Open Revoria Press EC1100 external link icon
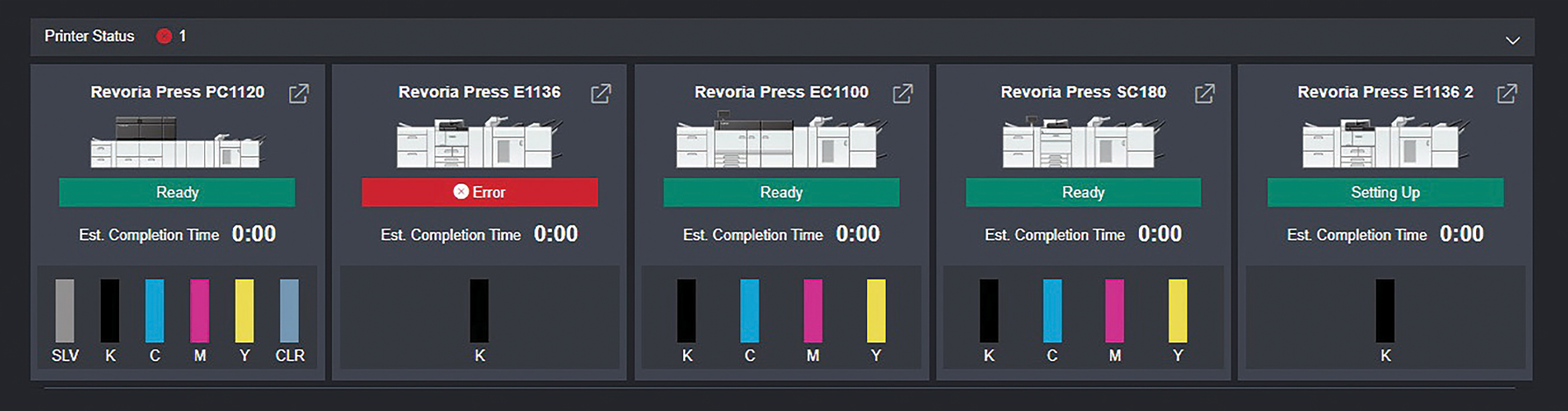 coord(902,93)
